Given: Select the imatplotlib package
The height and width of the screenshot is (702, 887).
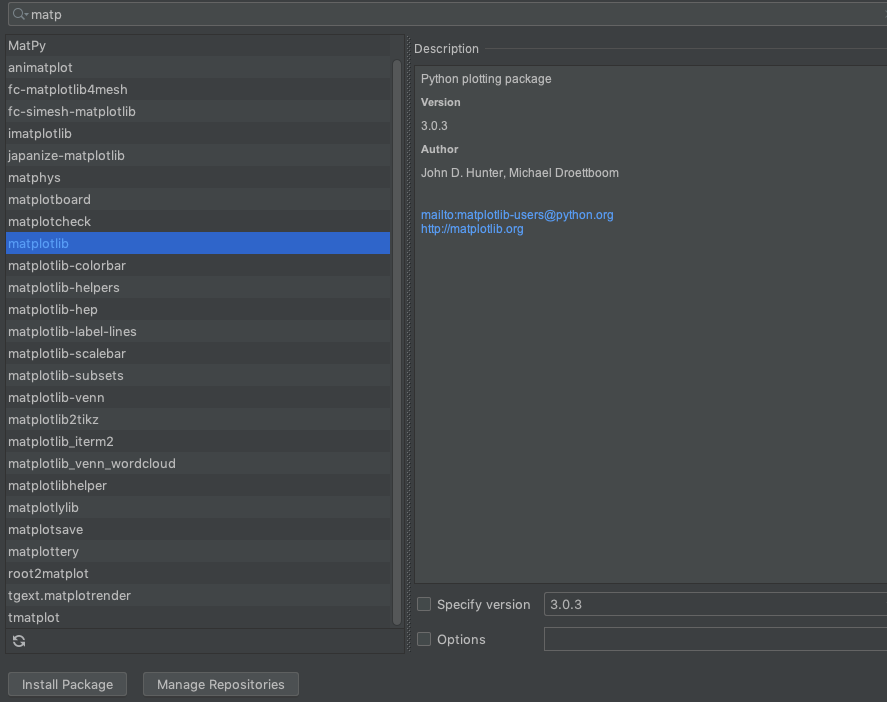Looking at the screenshot, I should 198,133.
